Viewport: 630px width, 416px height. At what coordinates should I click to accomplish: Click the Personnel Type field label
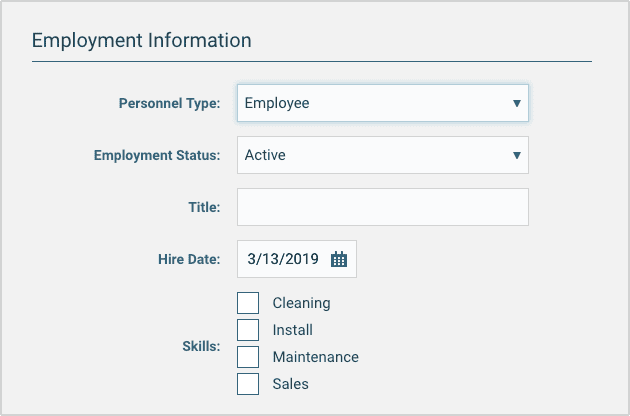tap(169, 103)
